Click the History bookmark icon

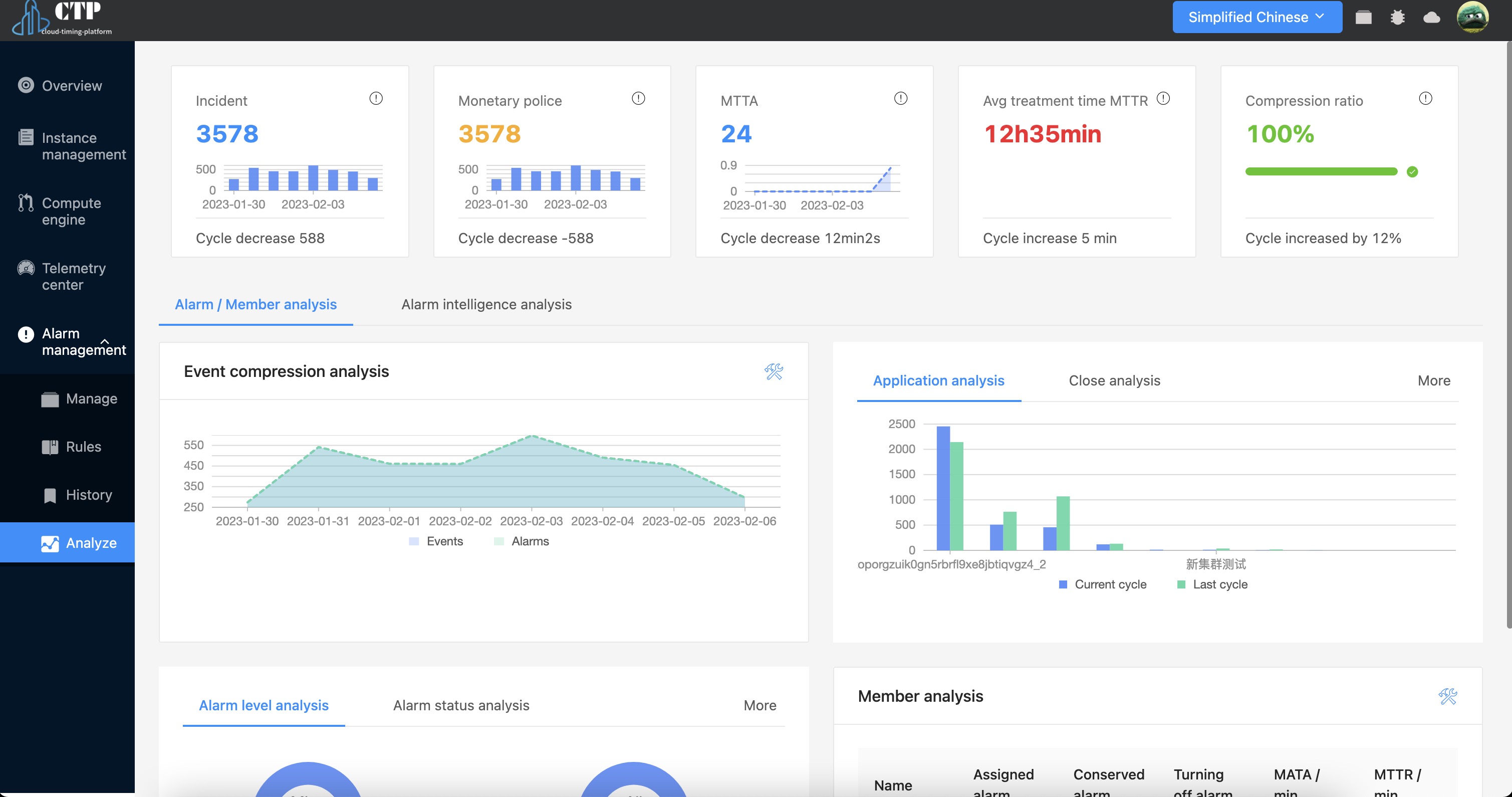tap(50, 495)
